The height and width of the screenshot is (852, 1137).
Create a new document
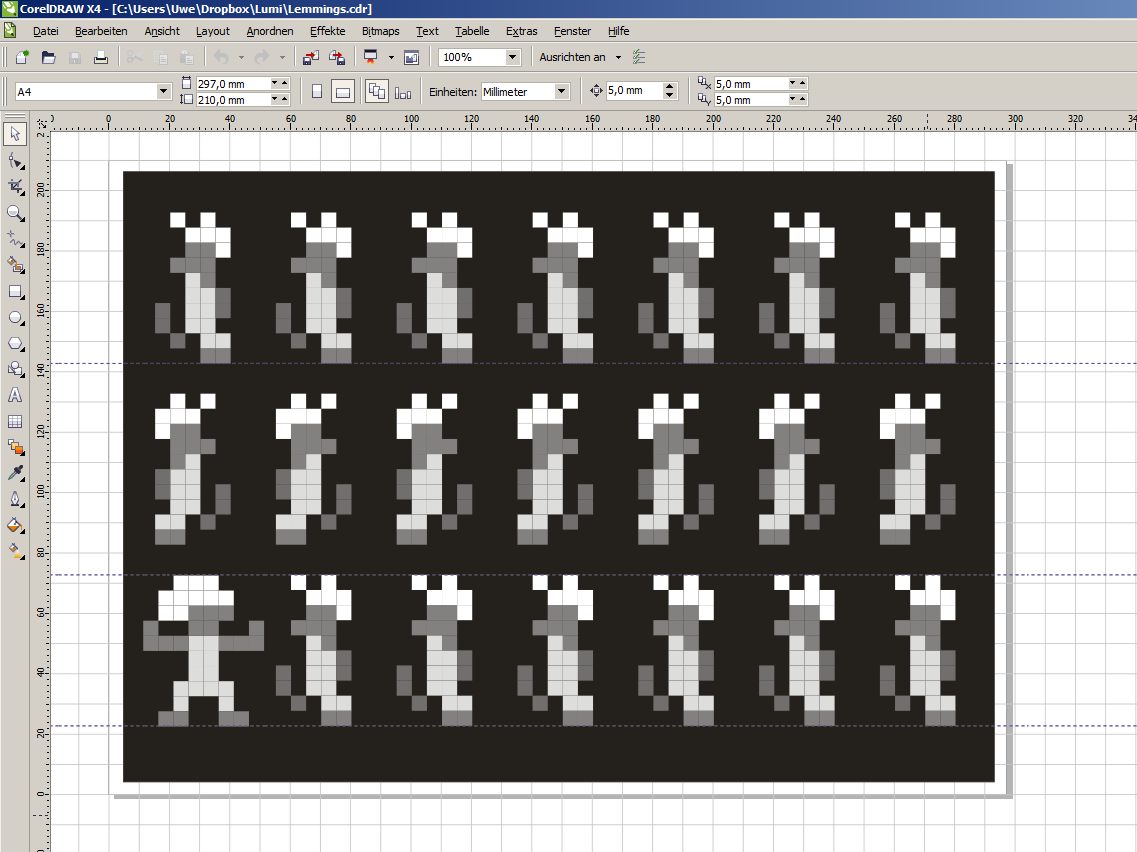22,57
